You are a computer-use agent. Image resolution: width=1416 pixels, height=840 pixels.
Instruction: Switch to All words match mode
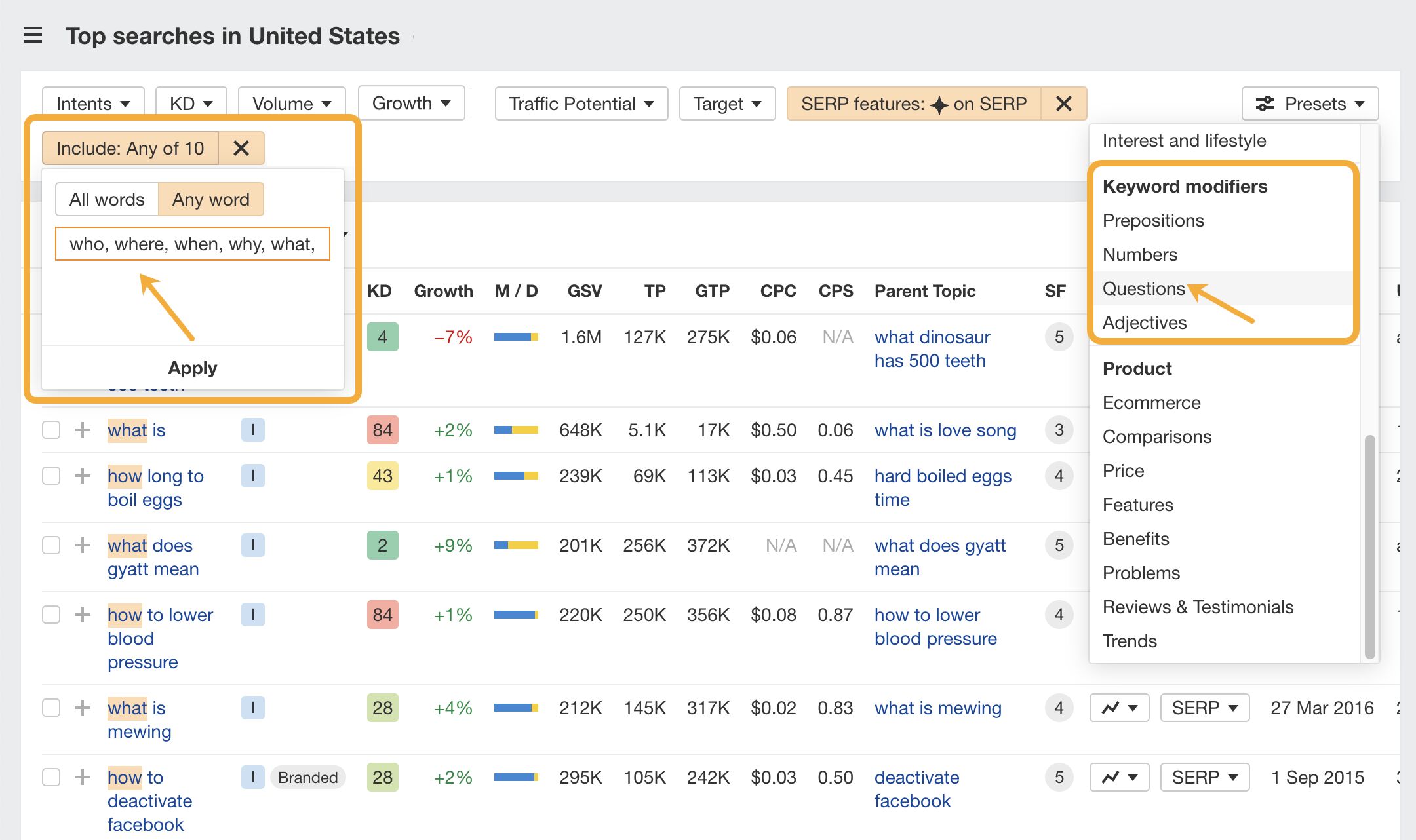point(108,199)
